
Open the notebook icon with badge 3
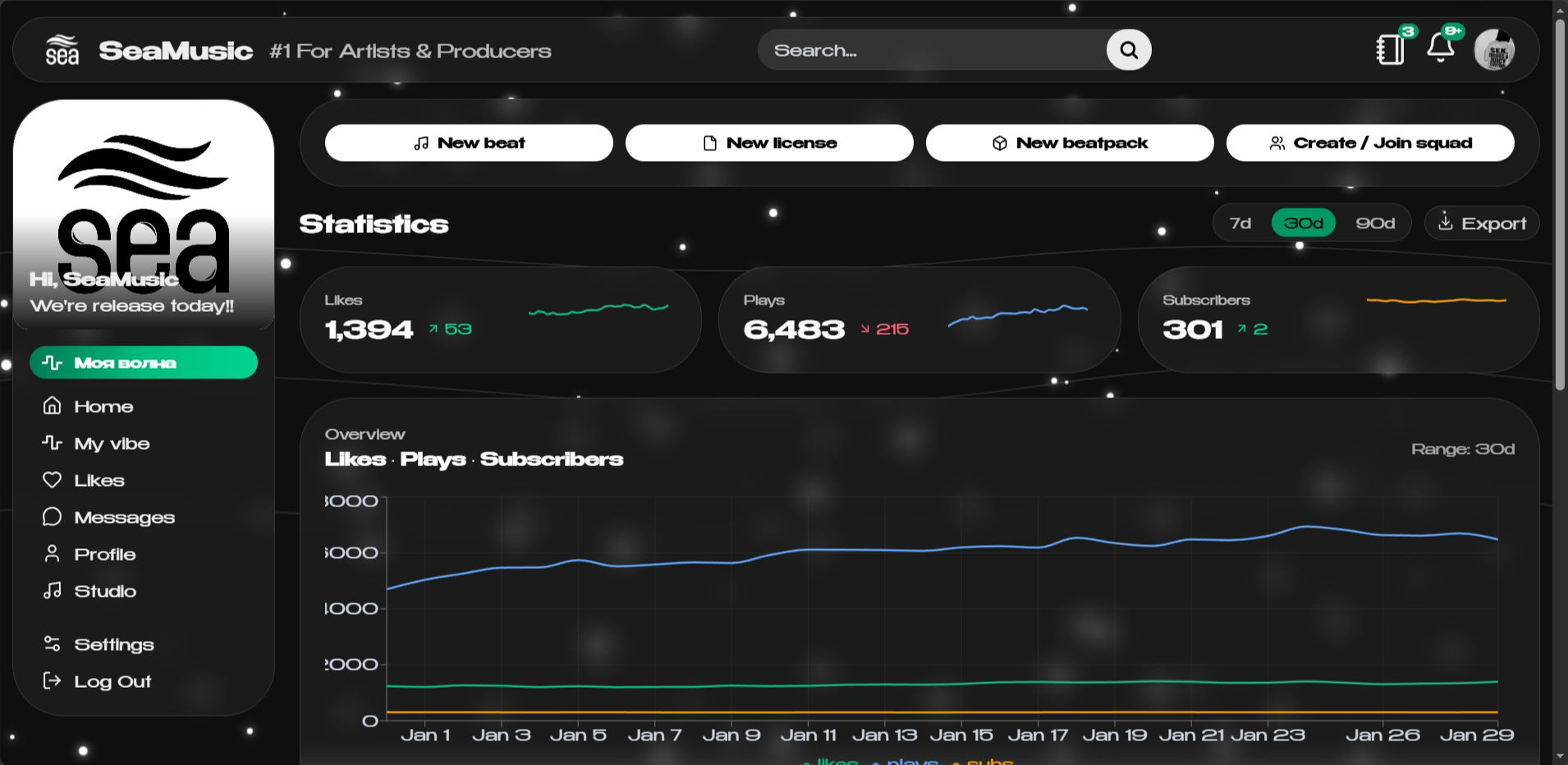[x=1390, y=49]
